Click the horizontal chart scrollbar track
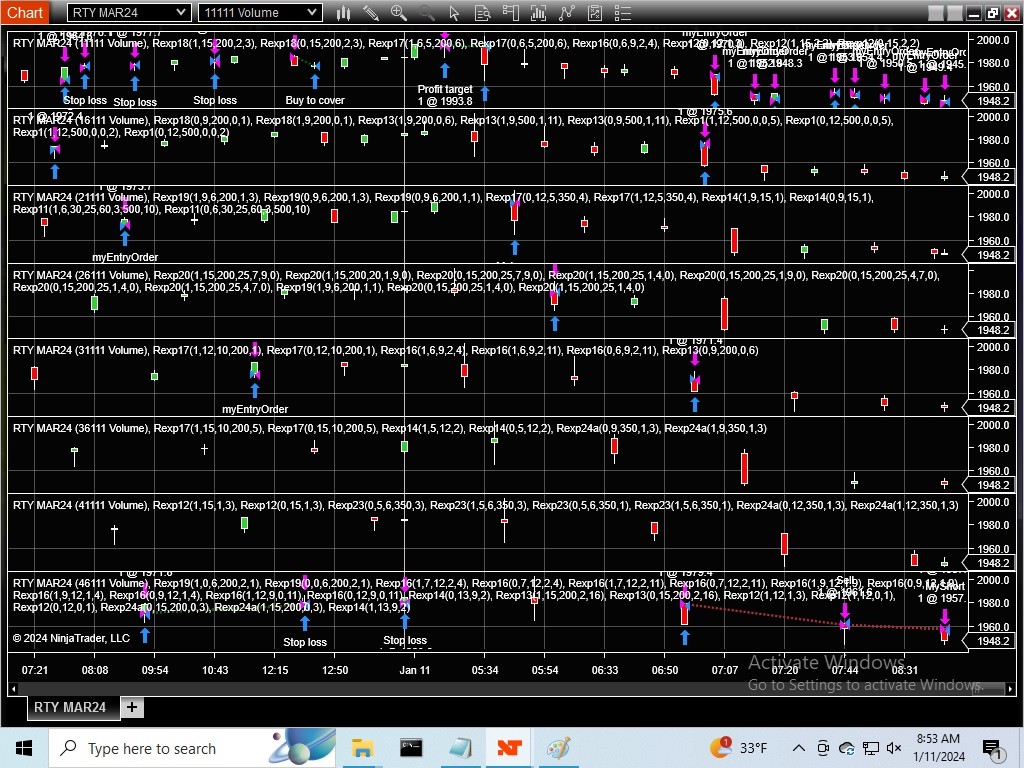Viewport: 1024px width, 768px height. tap(511, 689)
